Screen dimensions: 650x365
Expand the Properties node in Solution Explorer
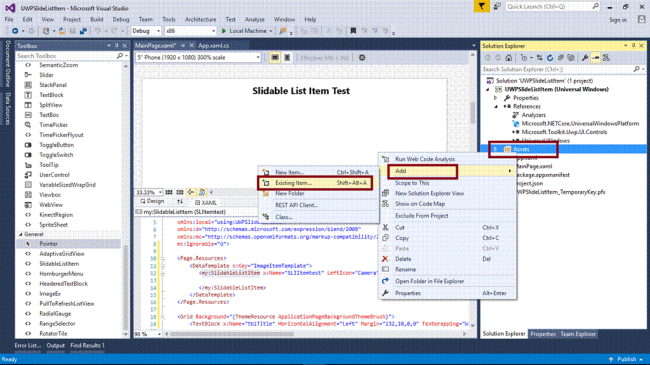[x=495, y=98]
